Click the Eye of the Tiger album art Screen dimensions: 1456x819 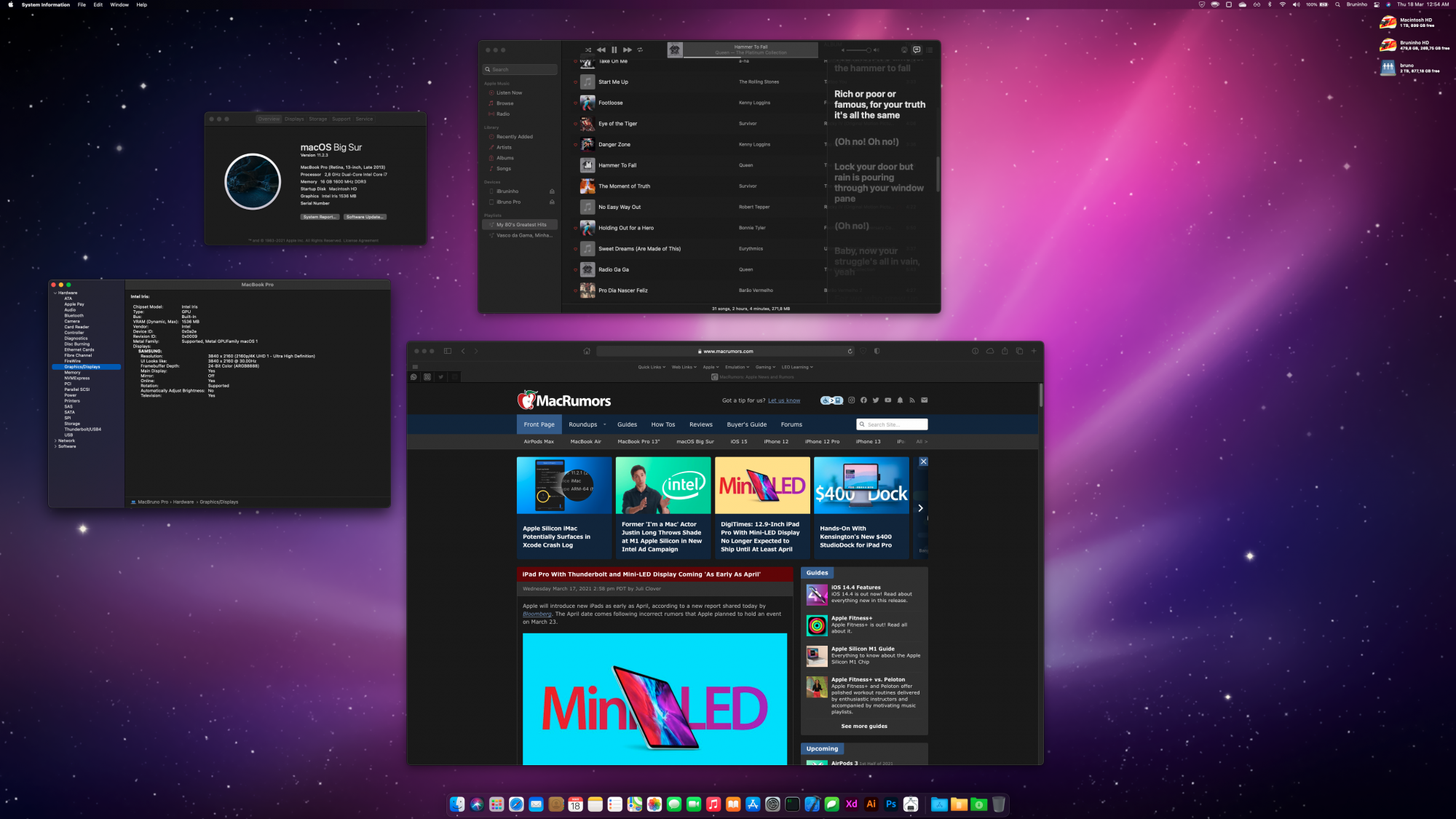(x=587, y=124)
